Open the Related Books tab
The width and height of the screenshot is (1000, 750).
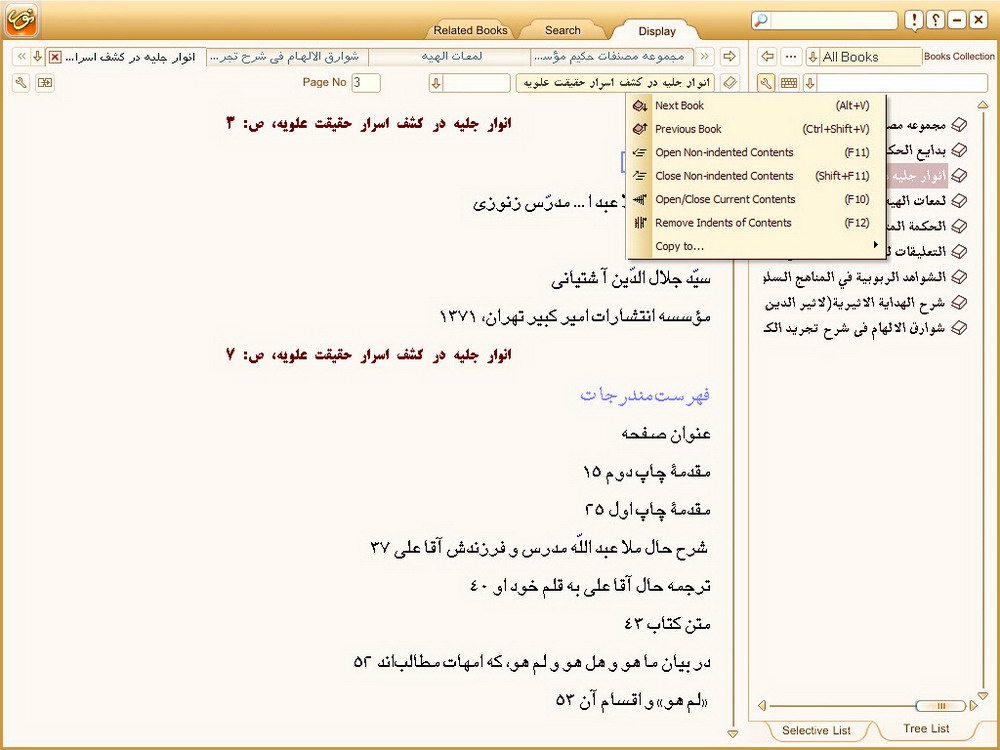[471, 30]
